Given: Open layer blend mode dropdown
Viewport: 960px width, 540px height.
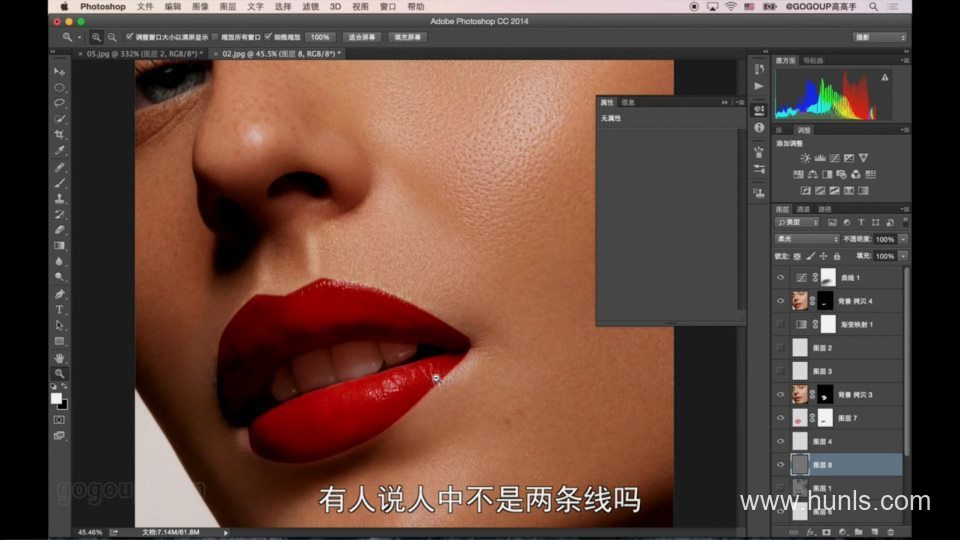Looking at the screenshot, I should pyautogui.click(x=806, y=239).
